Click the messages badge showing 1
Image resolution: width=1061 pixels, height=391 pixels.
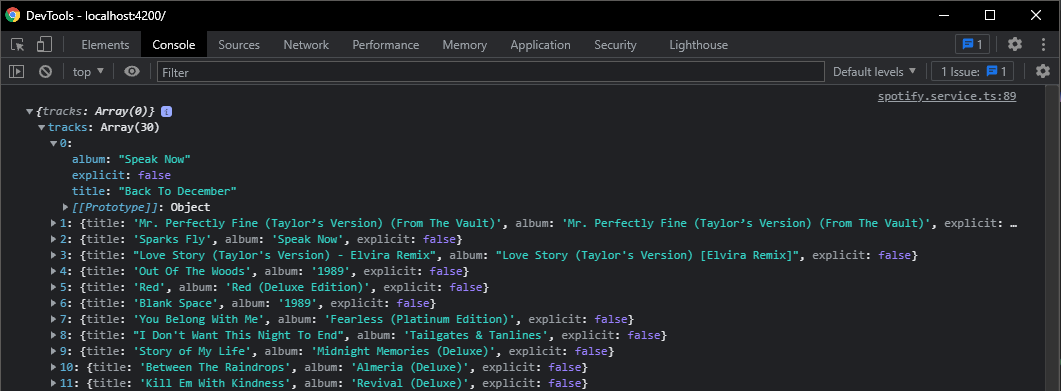tap(973, 45)
